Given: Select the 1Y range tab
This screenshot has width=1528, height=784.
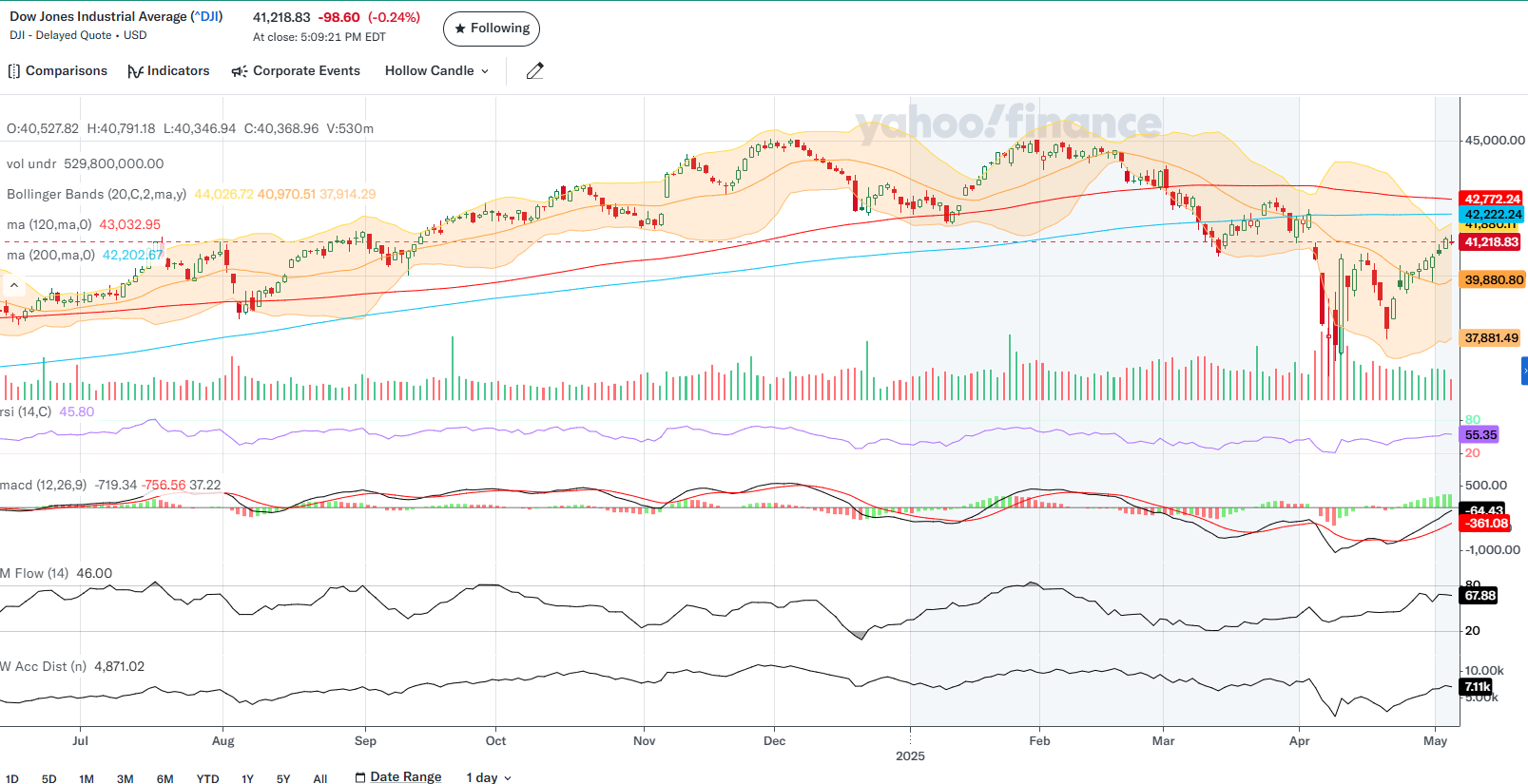Looking at the screenshot, I should pyautogui.click(x=248, y=778).
